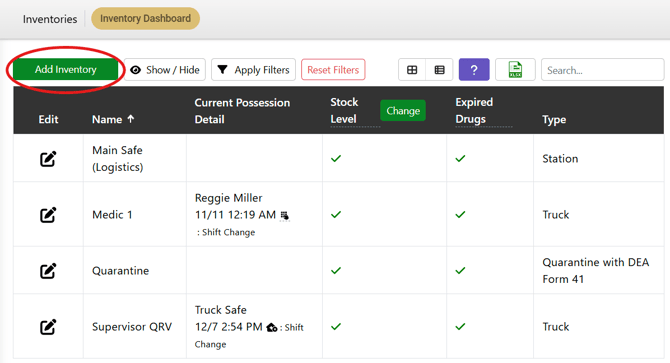Click the icon after 12/7 2:54 PM

tap(272, 328)
